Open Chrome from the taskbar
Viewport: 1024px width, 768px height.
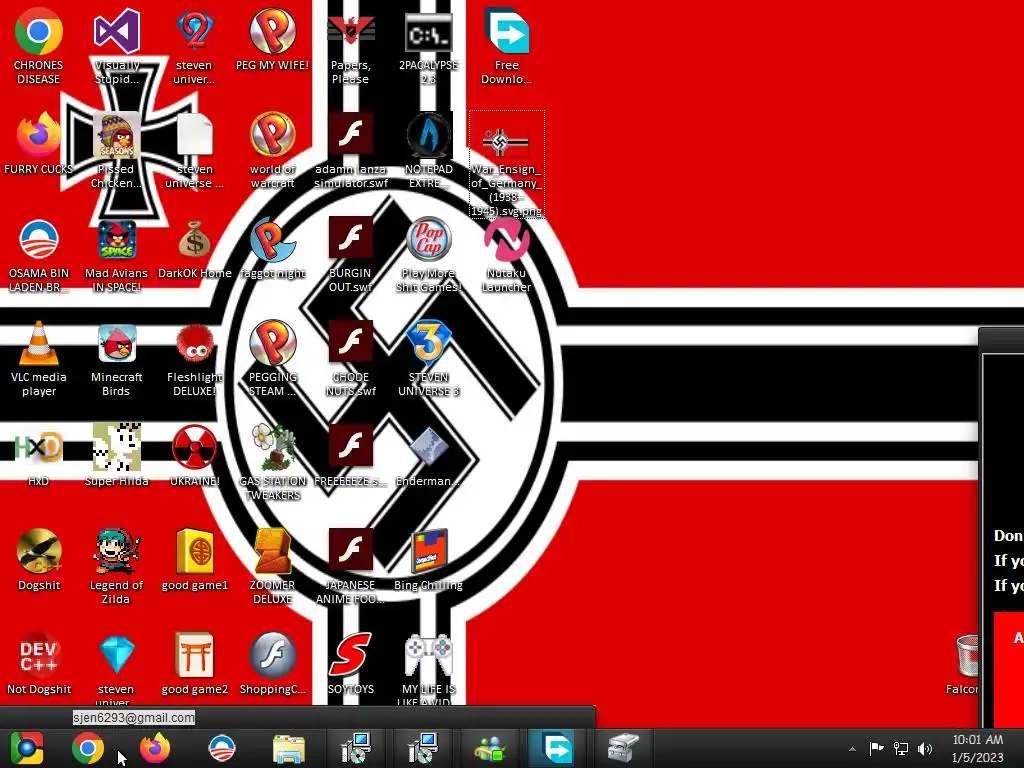[88, 748]
